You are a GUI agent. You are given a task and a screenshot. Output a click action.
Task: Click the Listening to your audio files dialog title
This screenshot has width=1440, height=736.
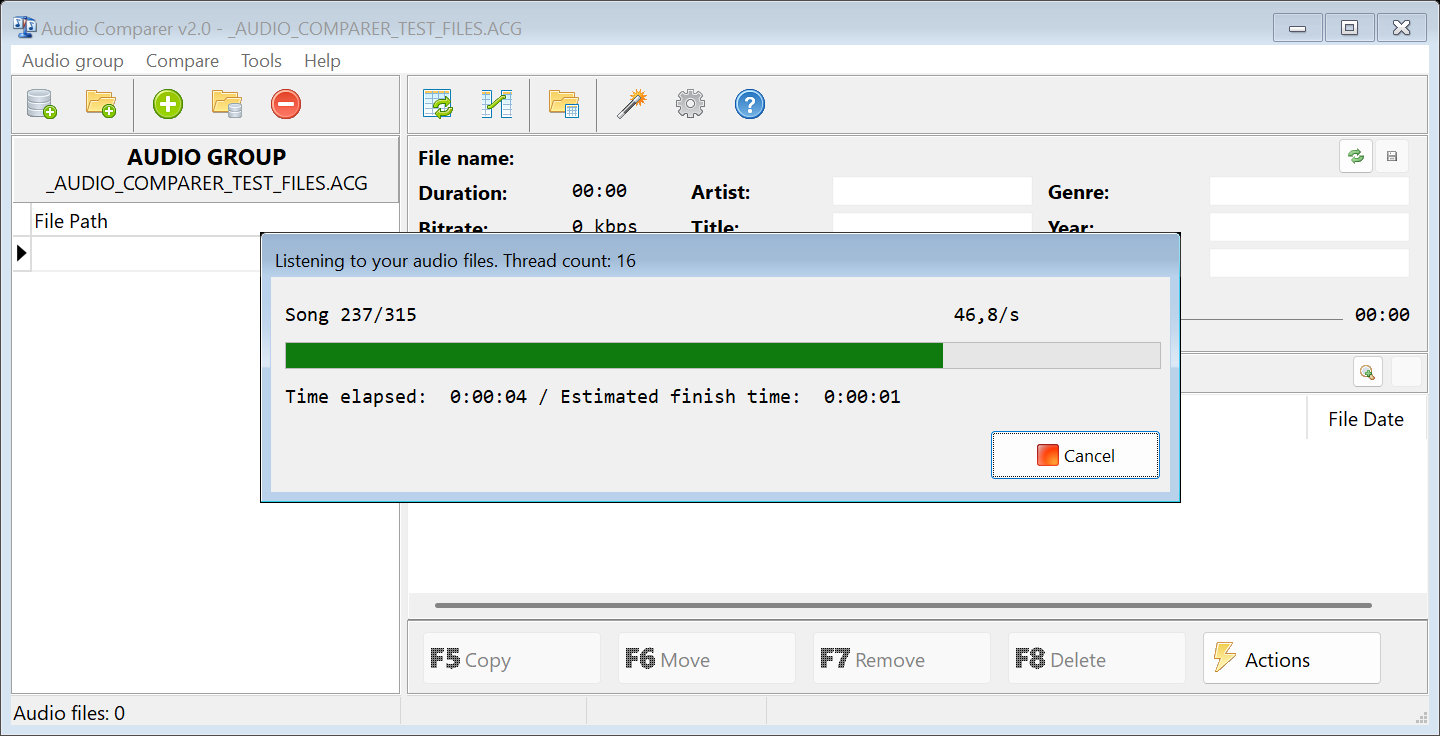455,261
